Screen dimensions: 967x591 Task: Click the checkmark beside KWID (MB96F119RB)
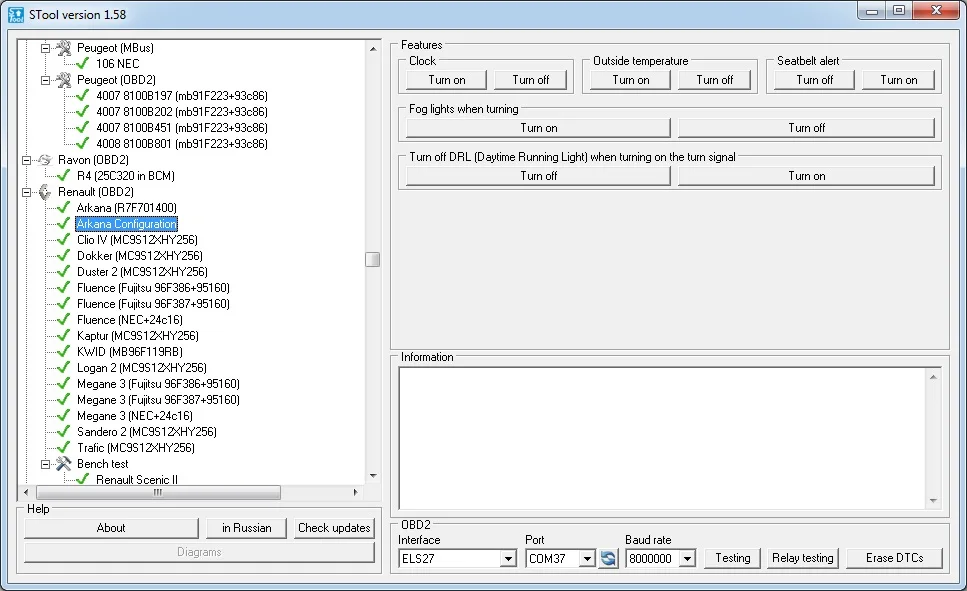(x=64, y=352)
